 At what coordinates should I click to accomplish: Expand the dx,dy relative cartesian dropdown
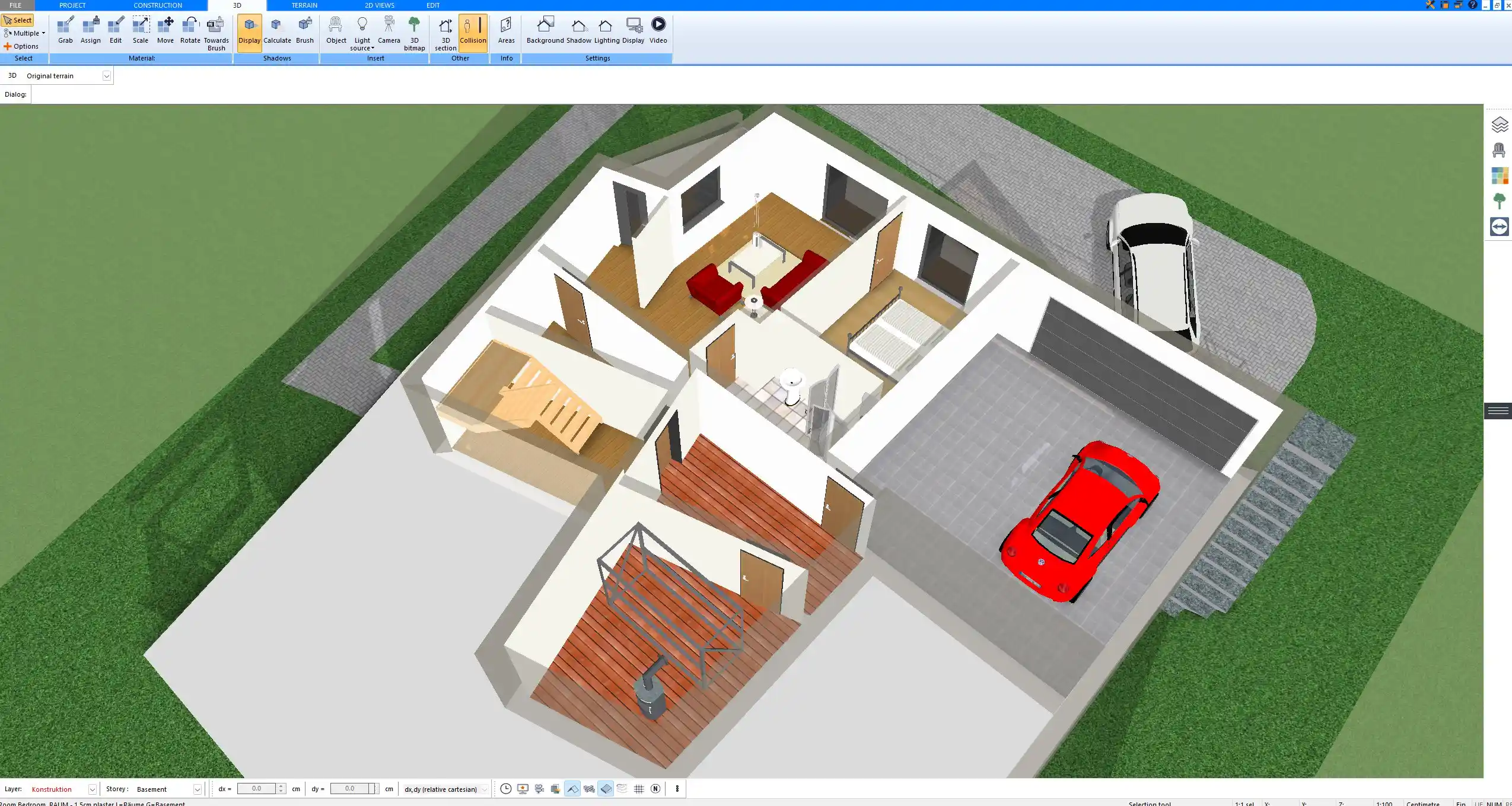tap(484, 789)
